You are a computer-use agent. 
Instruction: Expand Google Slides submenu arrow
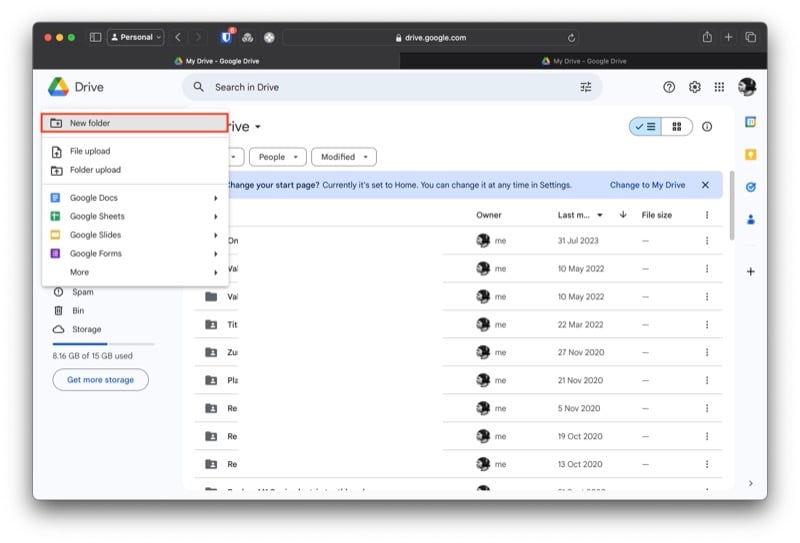coord(216,235)
